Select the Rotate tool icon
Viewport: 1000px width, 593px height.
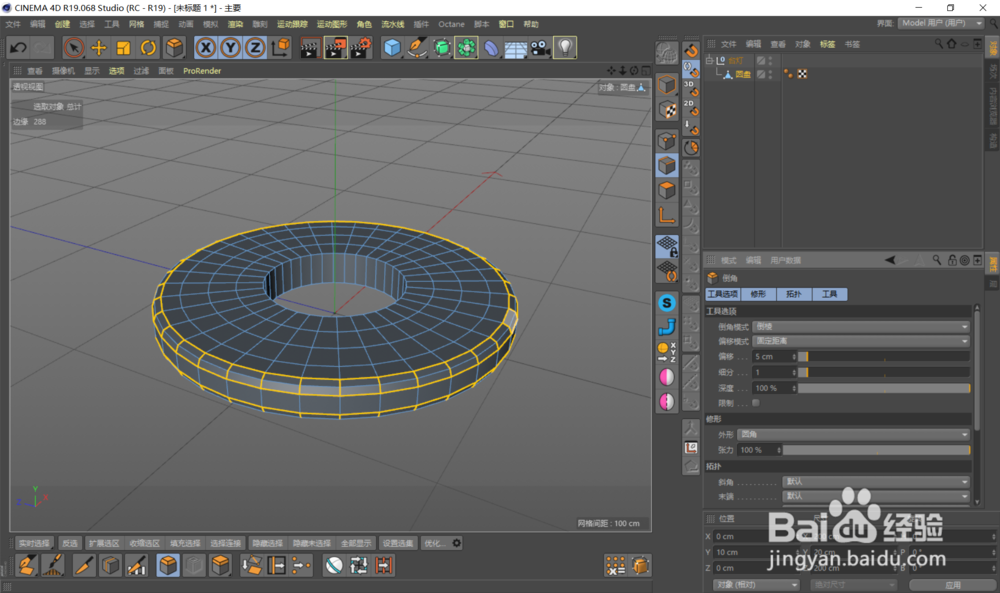pyautogui.click(x=149, y=48)
